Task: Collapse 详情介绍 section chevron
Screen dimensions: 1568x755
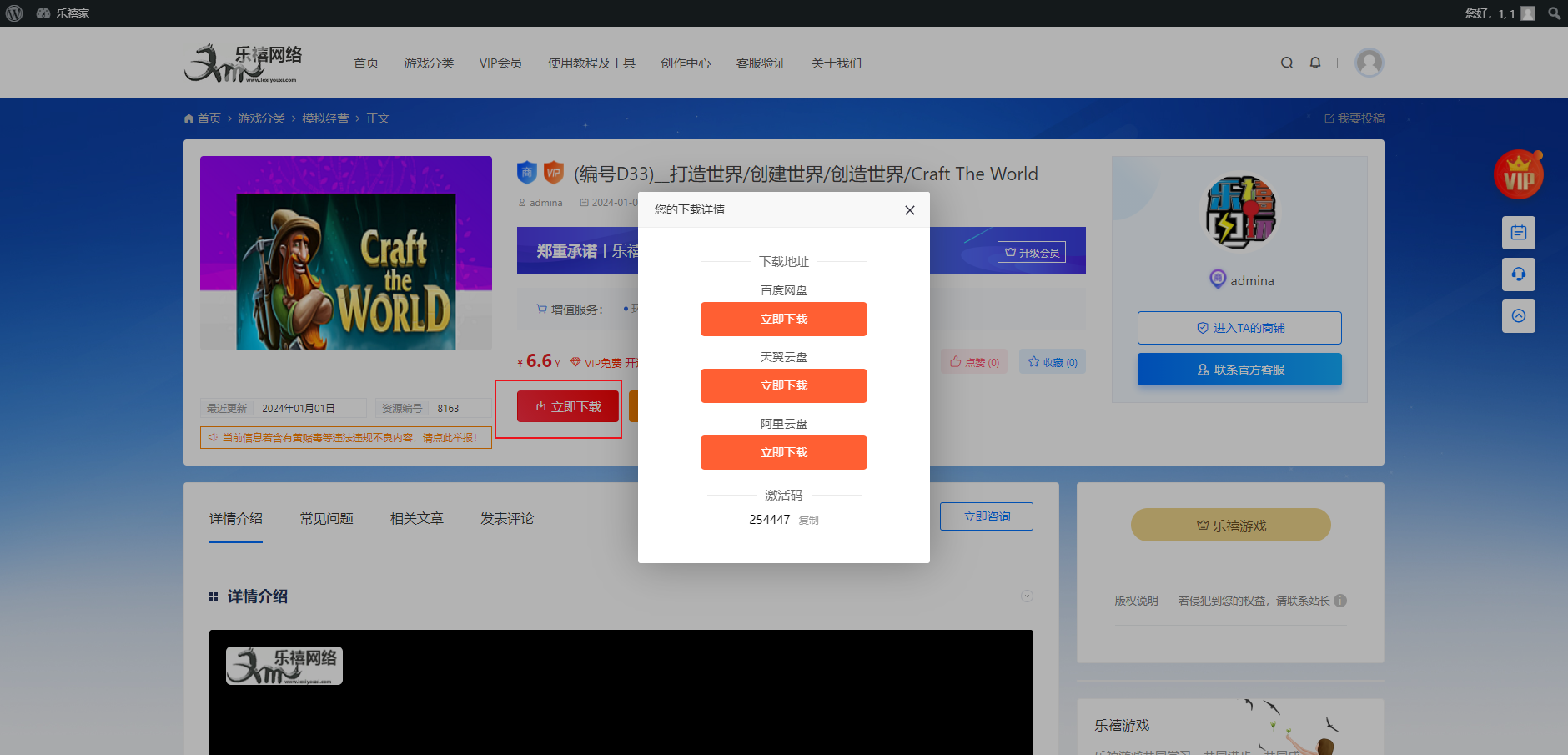Action: click(1027, 596)
